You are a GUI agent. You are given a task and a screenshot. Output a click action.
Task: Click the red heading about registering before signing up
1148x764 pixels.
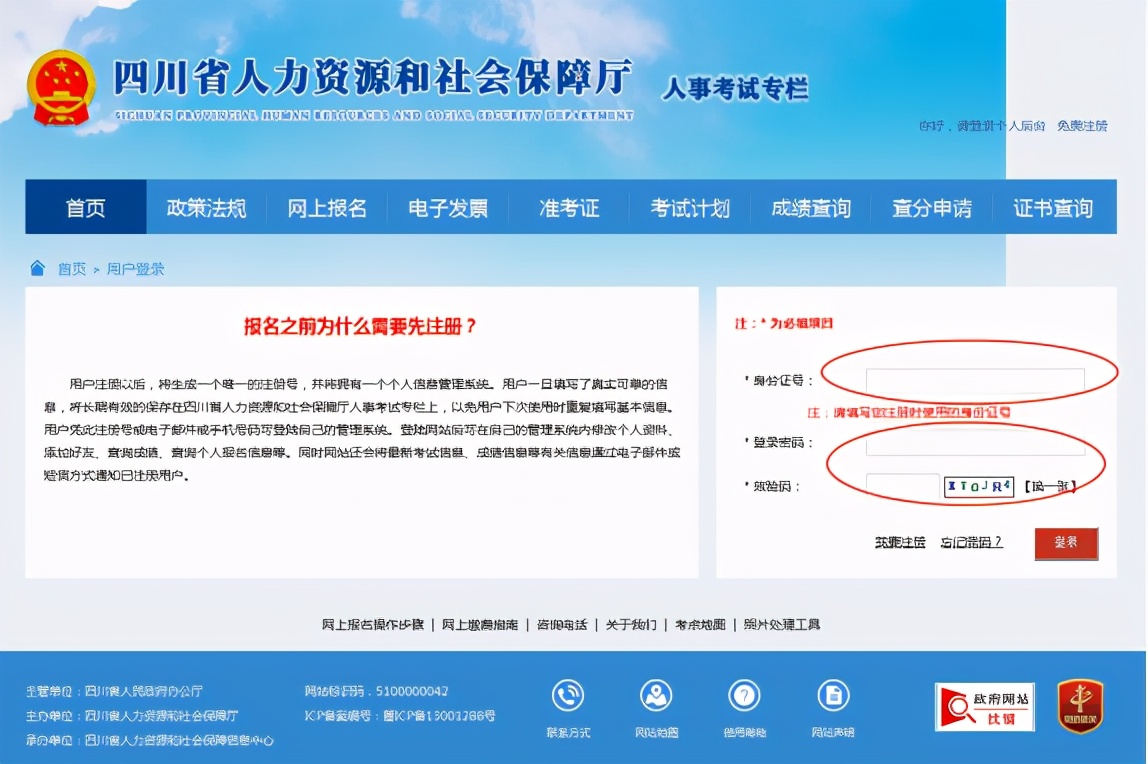(360, 326)
